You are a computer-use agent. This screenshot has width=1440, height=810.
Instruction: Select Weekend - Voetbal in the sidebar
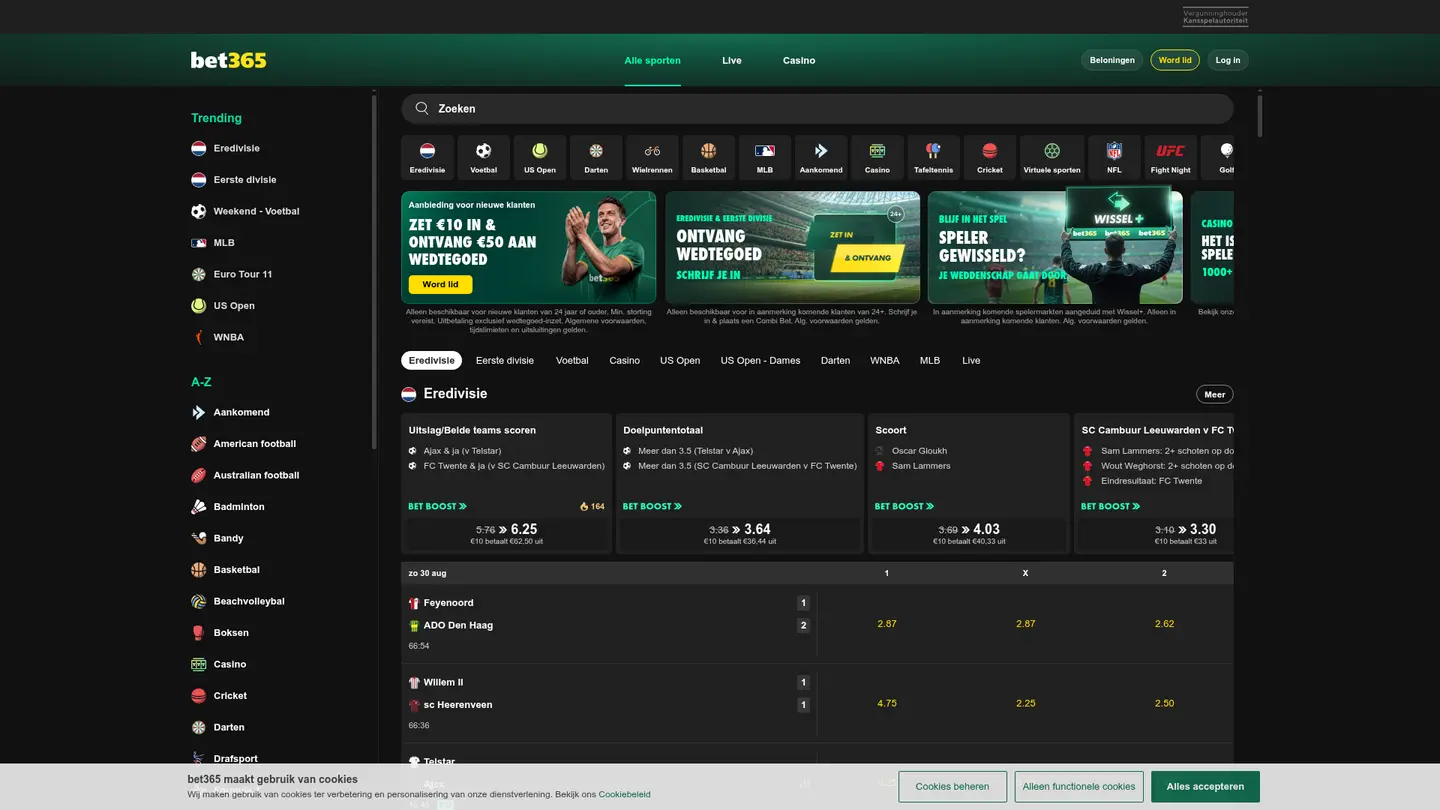pos(245,211)
